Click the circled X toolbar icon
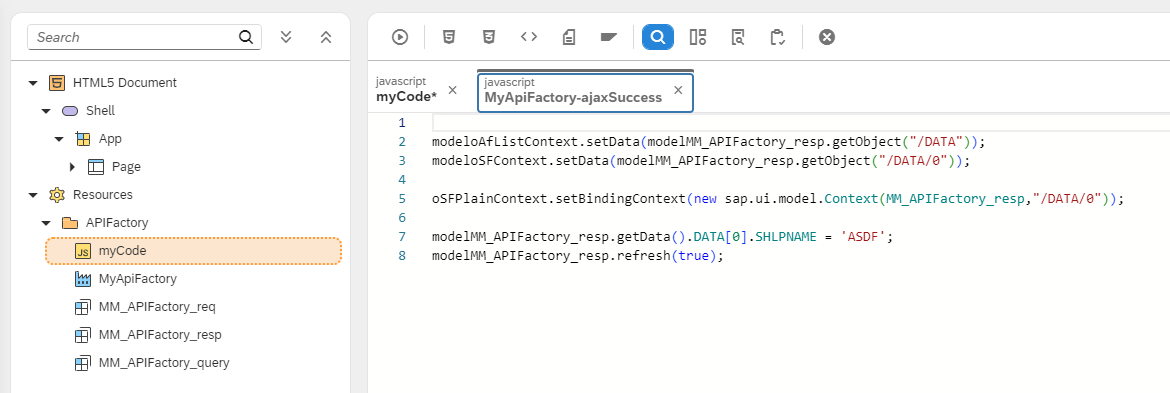1170x393 pixels. pos(827,37)
